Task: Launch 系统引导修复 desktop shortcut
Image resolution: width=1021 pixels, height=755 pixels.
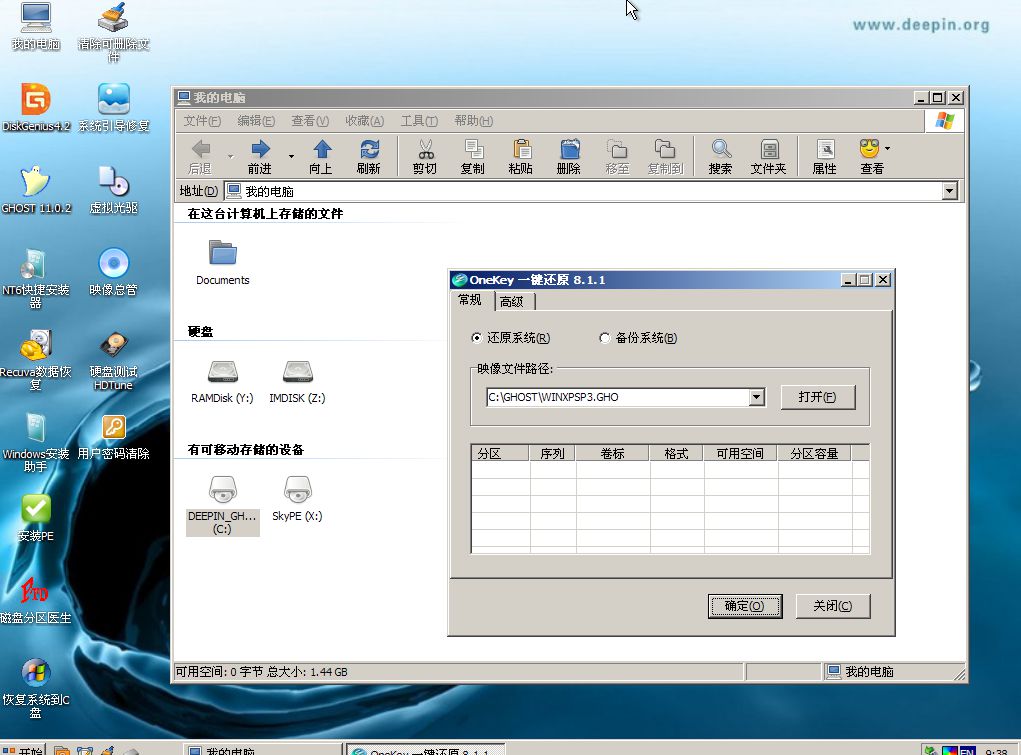Action: point(113,107)
